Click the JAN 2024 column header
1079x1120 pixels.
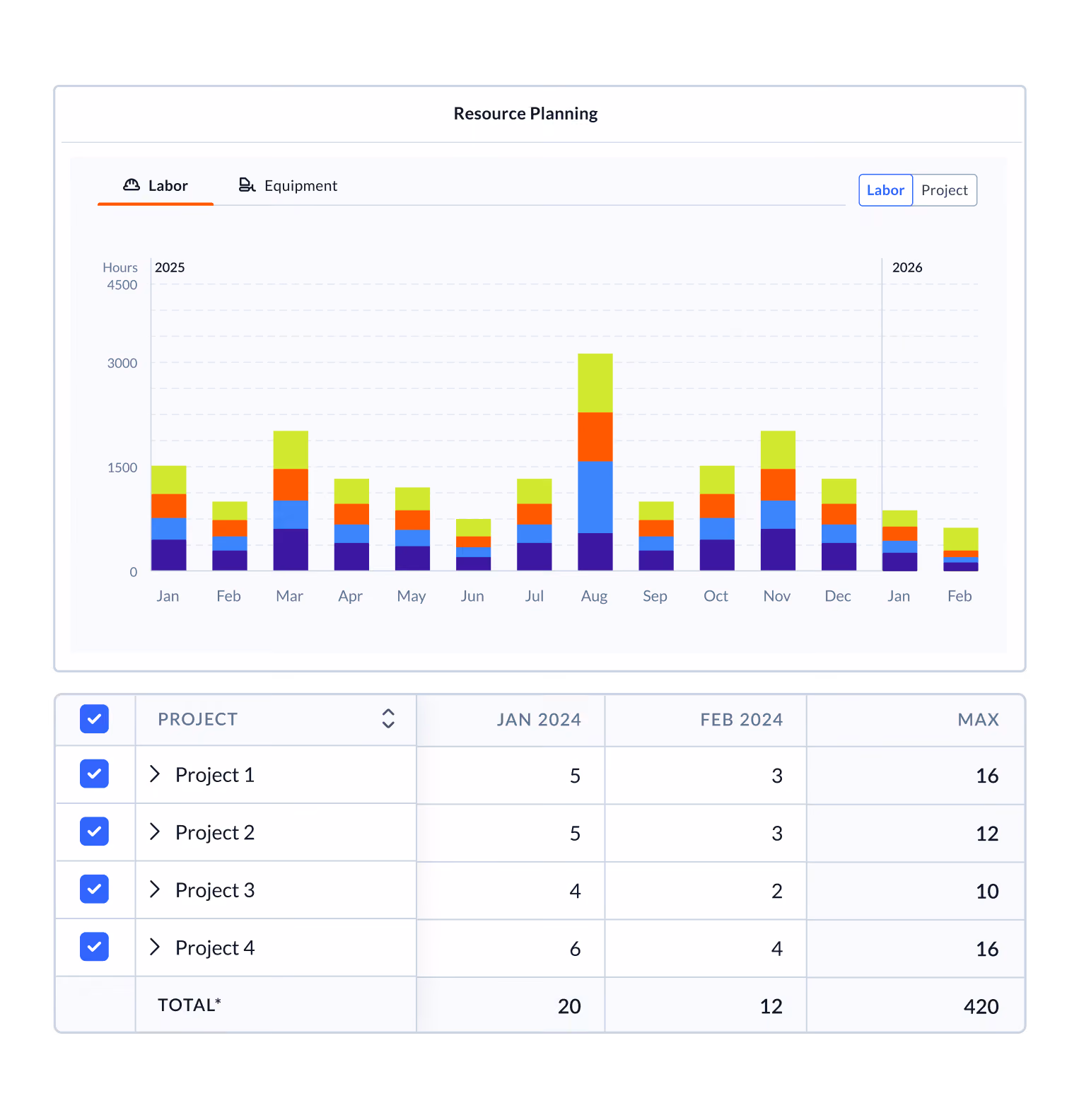pyautogui.click(x=539, y=720)
